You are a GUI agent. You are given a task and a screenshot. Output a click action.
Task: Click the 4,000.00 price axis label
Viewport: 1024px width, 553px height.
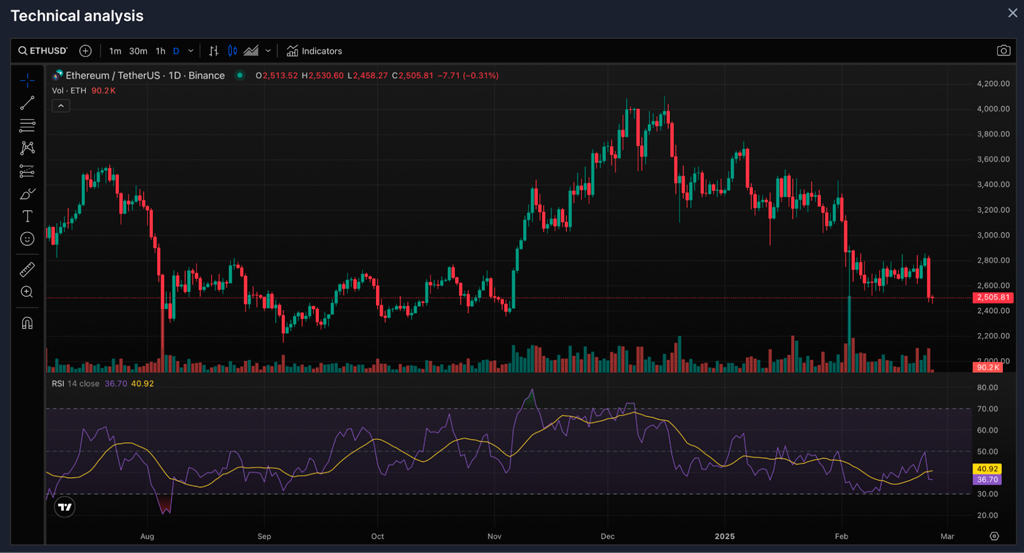[993, 109]
